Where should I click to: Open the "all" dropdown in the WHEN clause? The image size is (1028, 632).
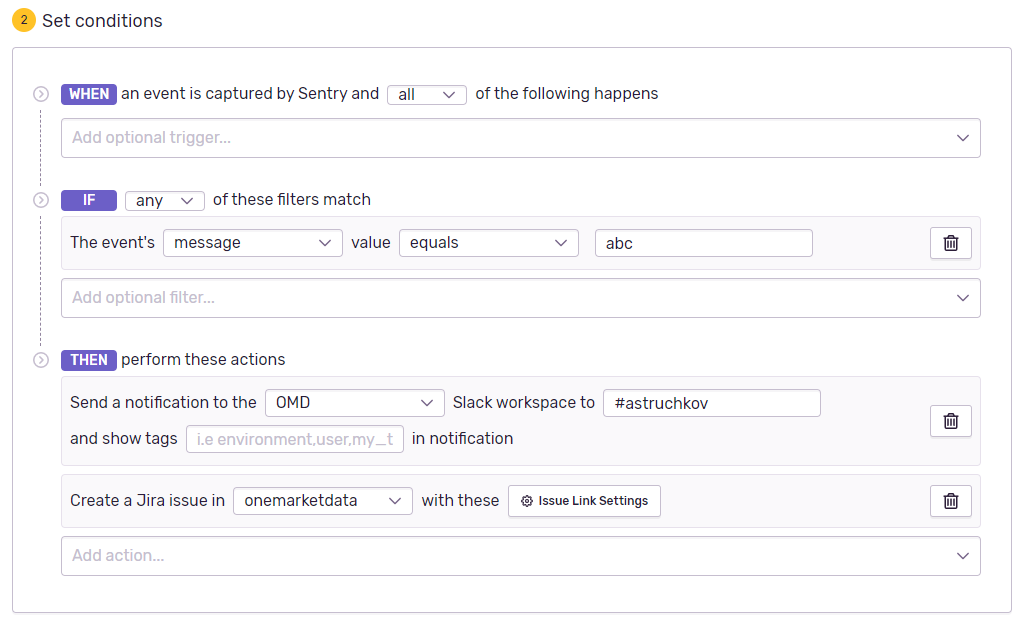tap(427, 94)
